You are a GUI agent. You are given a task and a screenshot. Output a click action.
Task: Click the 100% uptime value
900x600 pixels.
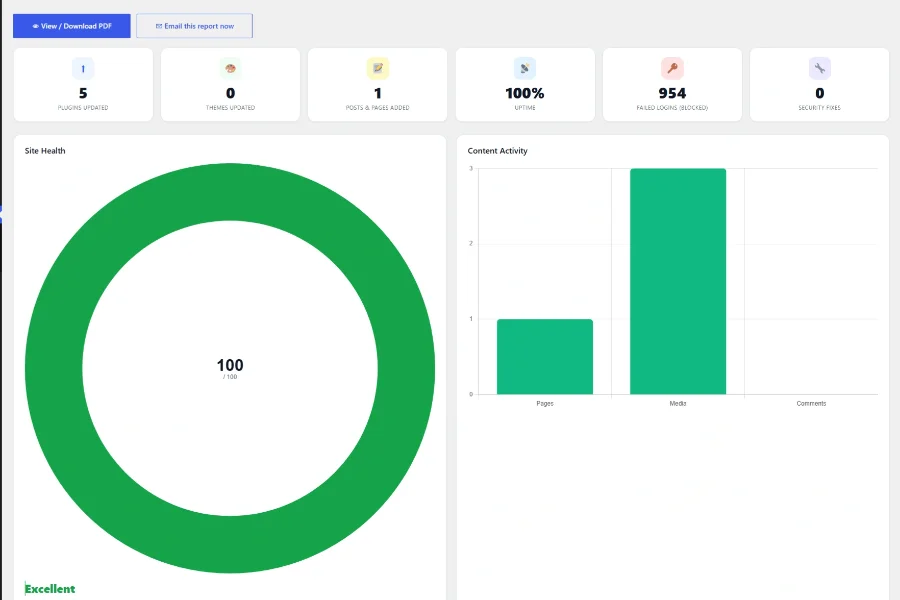(x=525, y=93)
